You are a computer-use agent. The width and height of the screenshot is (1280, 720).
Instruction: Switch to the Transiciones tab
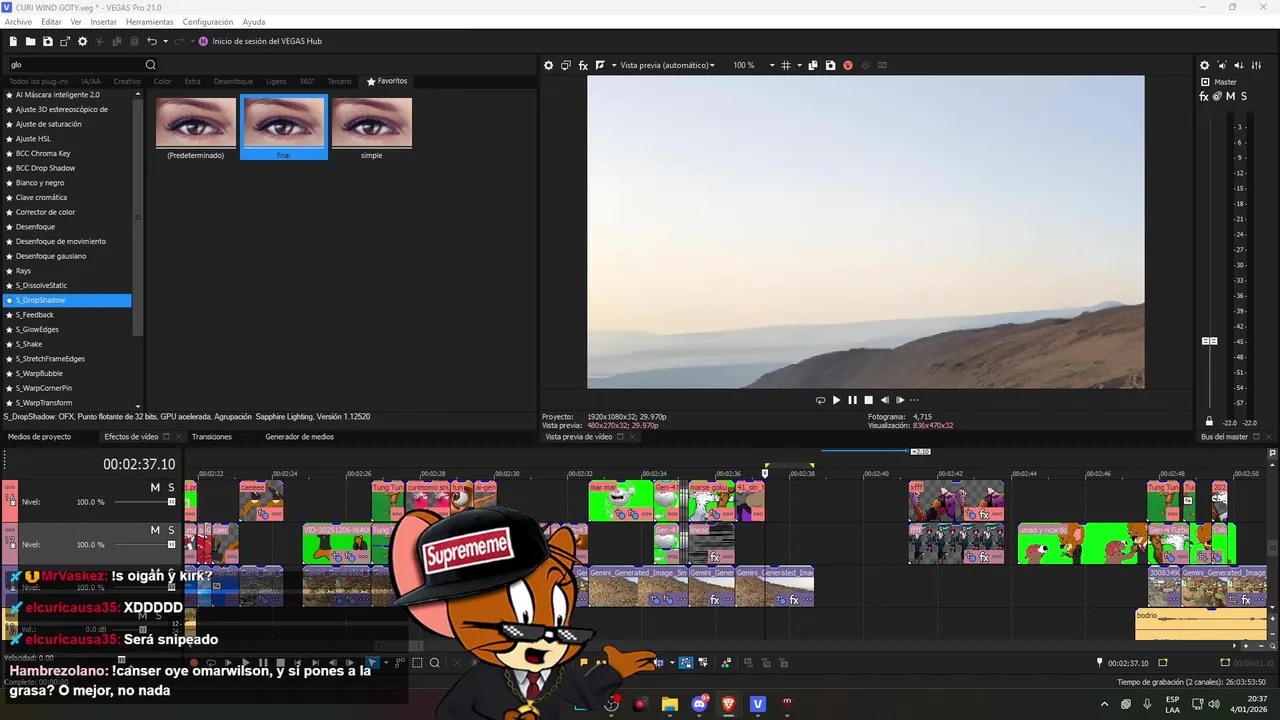coord(212,437)
